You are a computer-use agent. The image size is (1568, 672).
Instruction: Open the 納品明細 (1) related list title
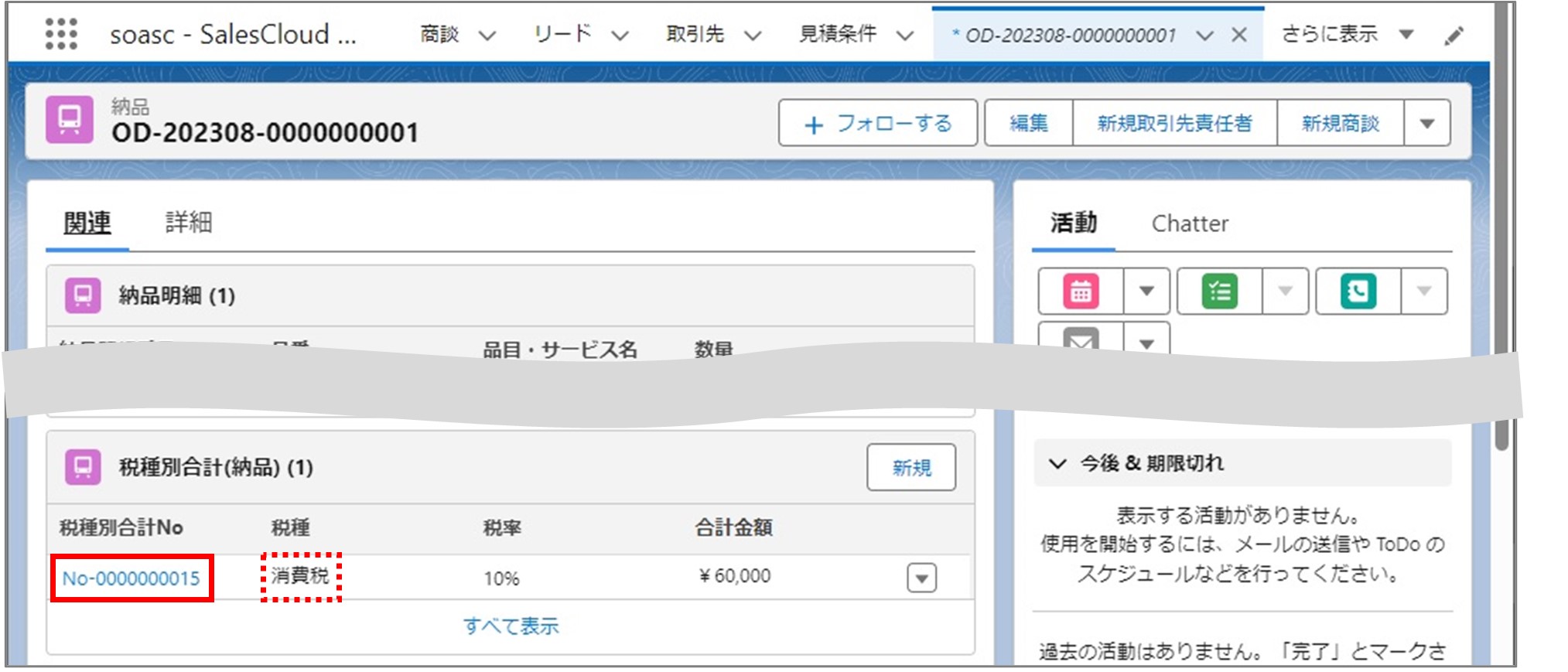click(x=176, y=295)
